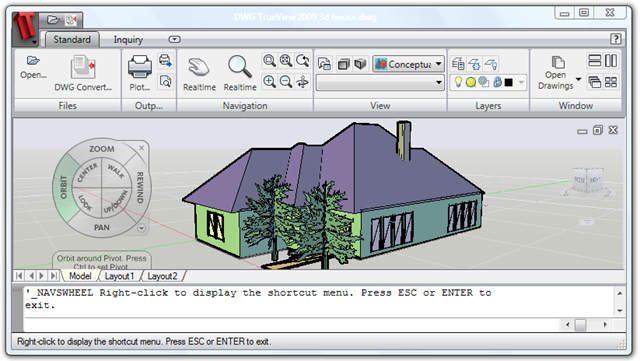Viewport: 640px width, 361px height.
Task: Click the horizontal command line scrollbar thumb
Action: pos(580,325)
